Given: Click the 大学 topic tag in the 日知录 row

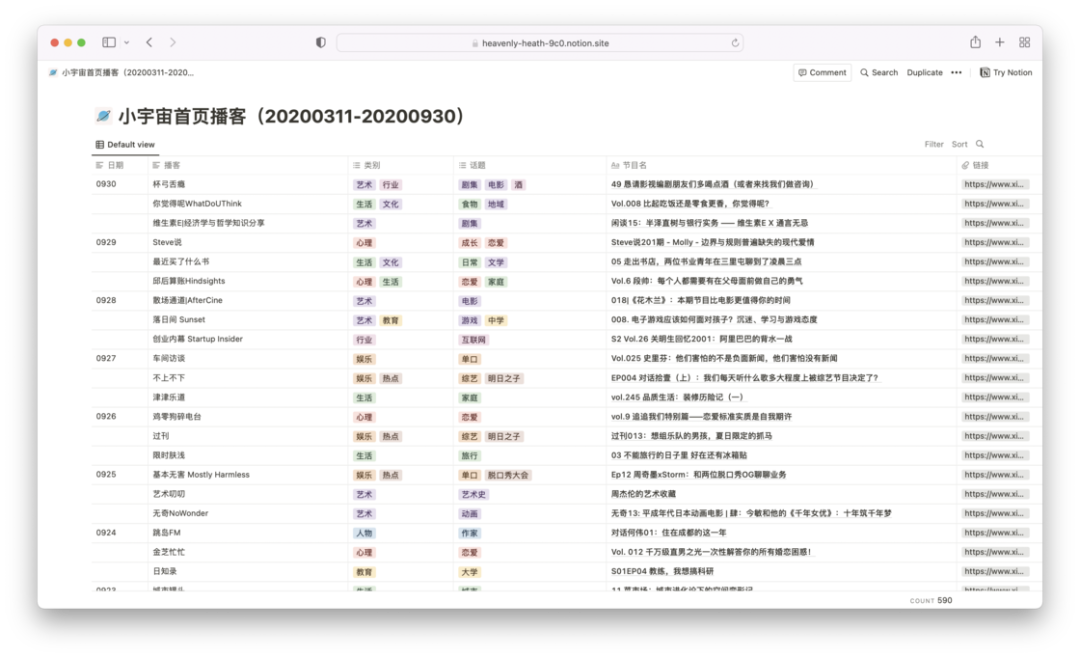Looking at the screenshot, I should point(470,572).
